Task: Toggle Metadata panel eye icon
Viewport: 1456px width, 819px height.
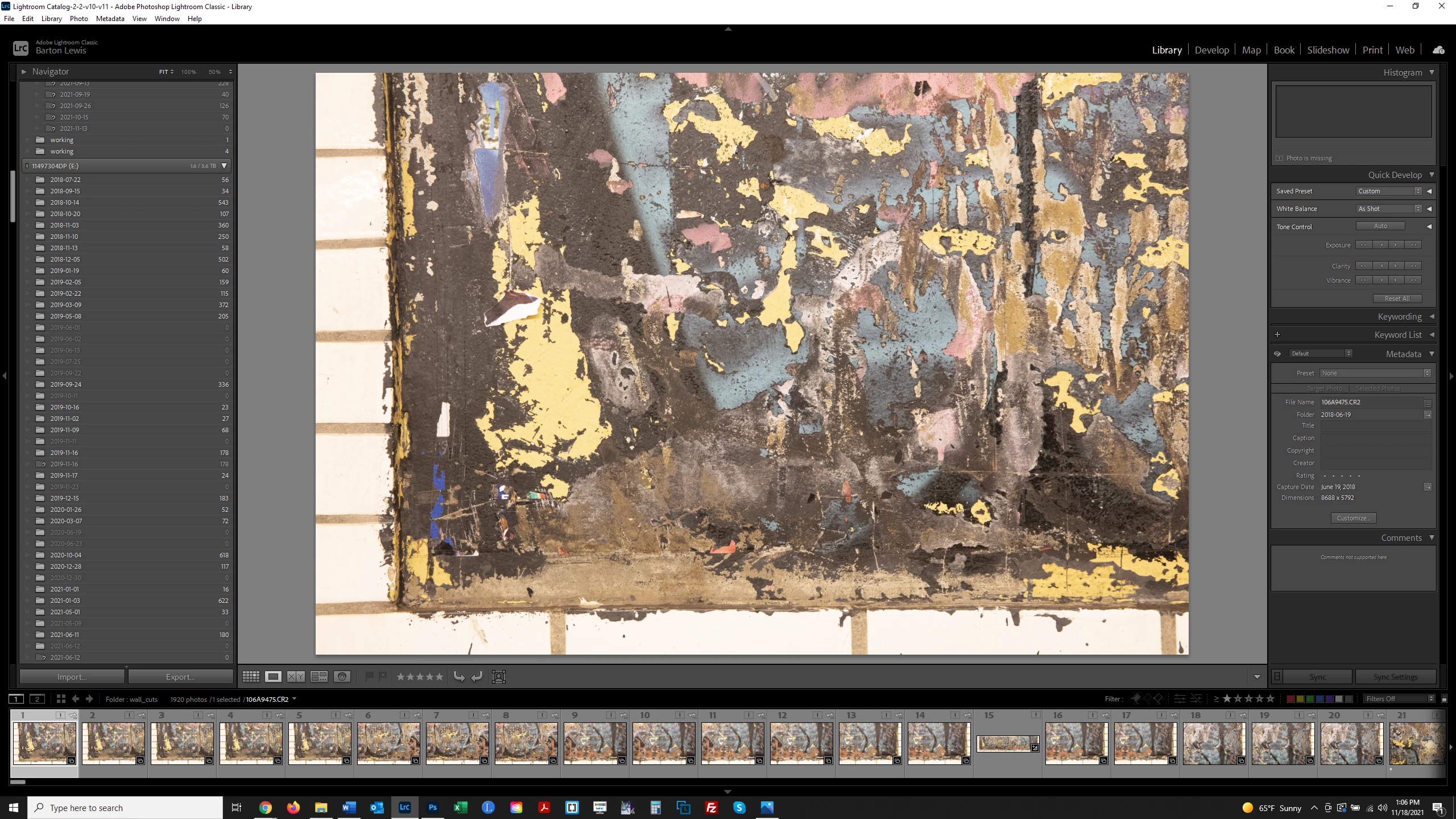Action: [1277, 354]
